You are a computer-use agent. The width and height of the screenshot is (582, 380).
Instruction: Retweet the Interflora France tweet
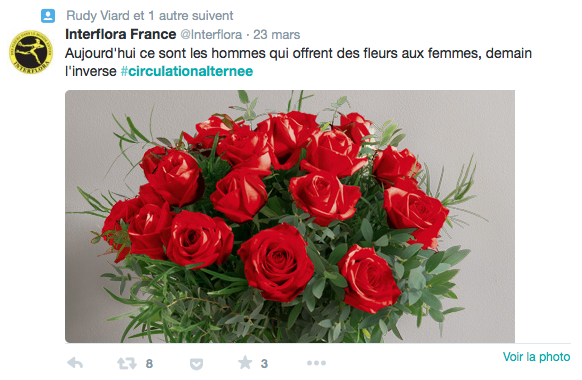[x=127, y=363]
